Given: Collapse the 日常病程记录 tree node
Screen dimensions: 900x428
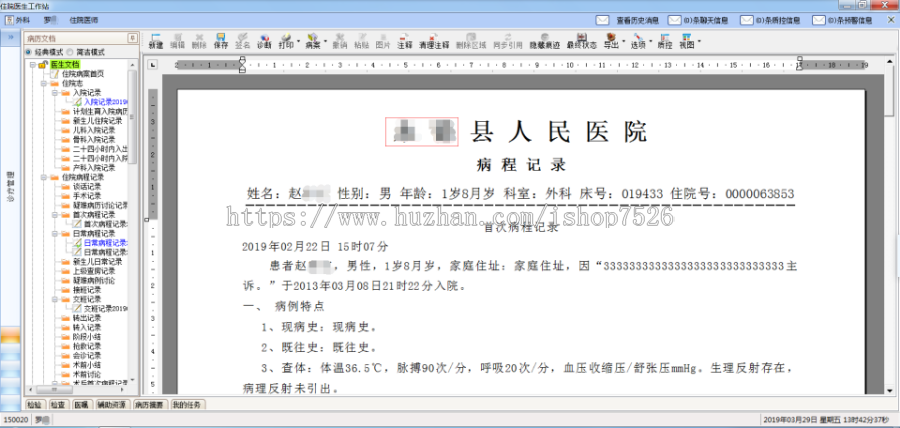Looking at the screenshot, I should tap(54, 234).
